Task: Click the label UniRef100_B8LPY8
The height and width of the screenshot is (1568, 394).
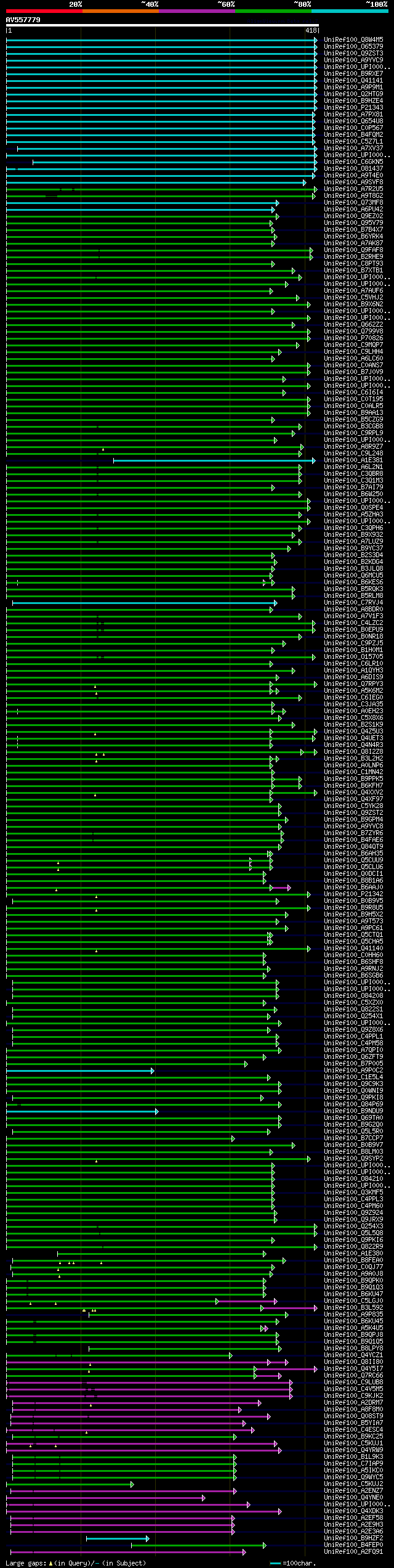Action: click(x=353, y=1348)
